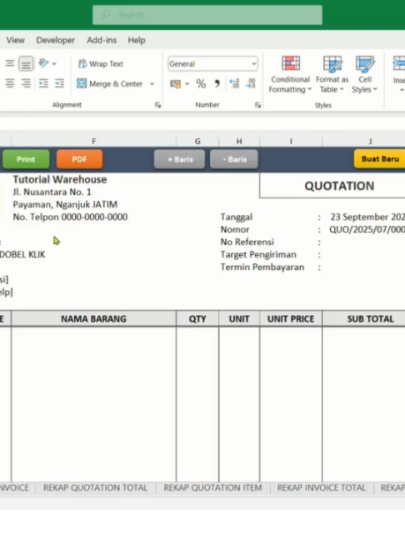
Task: Toggle middle align button
Action: click(26, 64)
